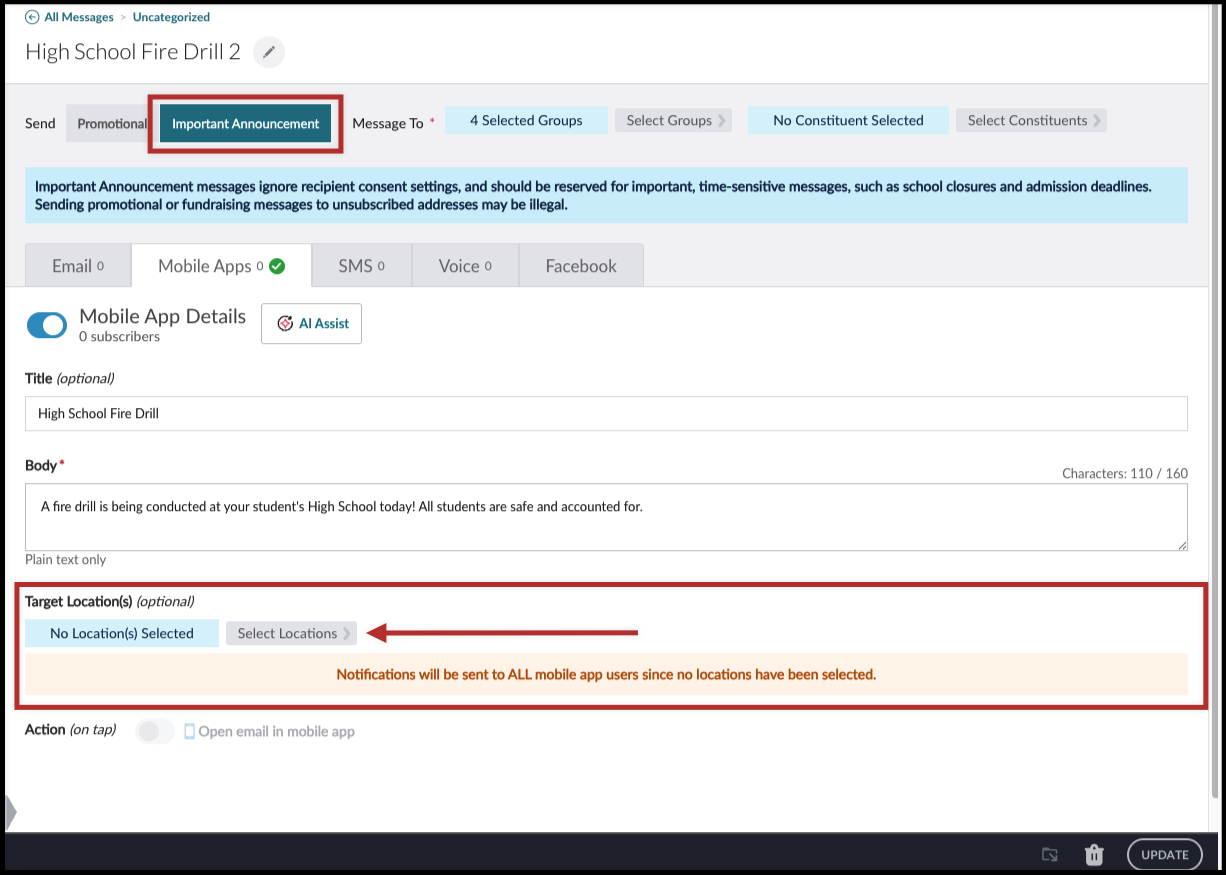
Task: Click the ALL mobile app users warning text
Action: tap(606, 674)
